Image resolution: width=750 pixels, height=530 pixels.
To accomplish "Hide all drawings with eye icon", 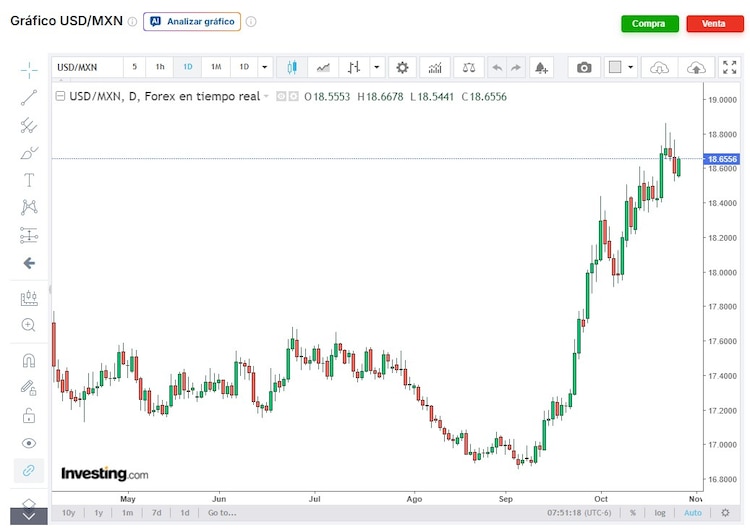I will (29, 443).
